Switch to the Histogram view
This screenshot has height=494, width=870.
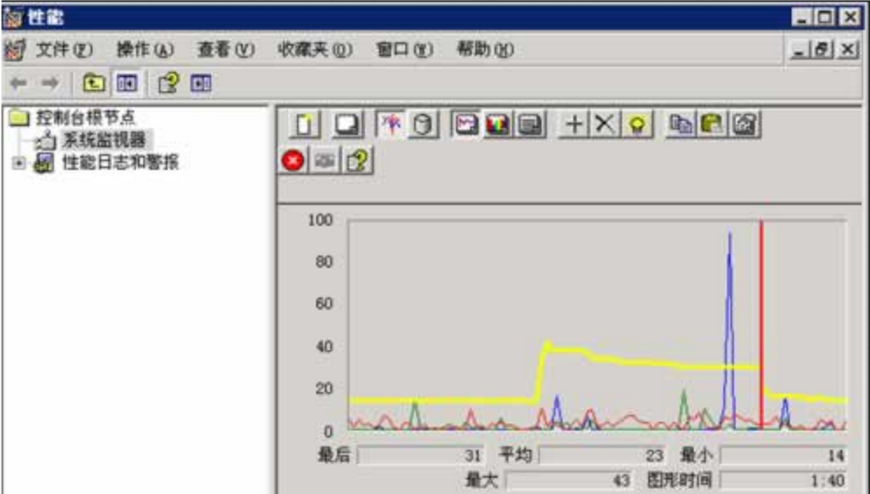point(497,125)
